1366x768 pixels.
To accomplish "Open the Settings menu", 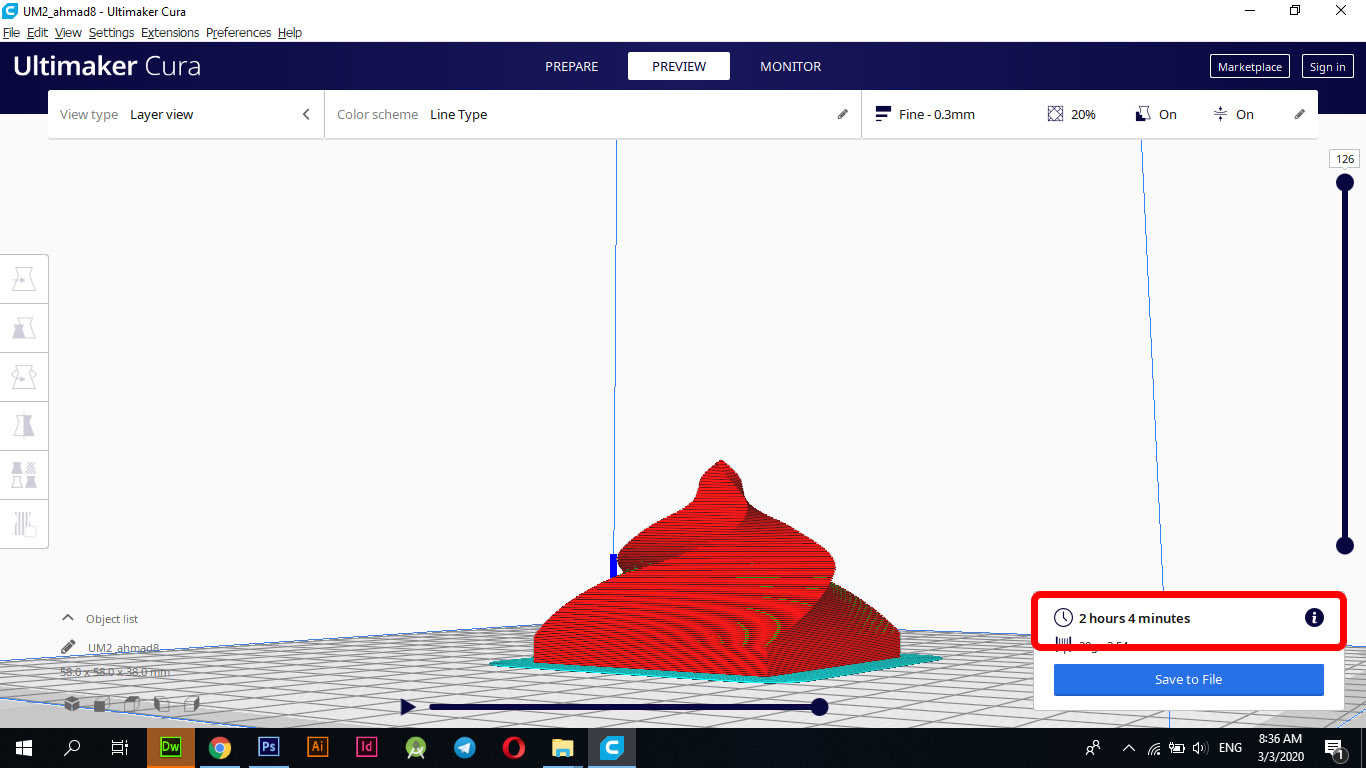I will click(111, 32).
